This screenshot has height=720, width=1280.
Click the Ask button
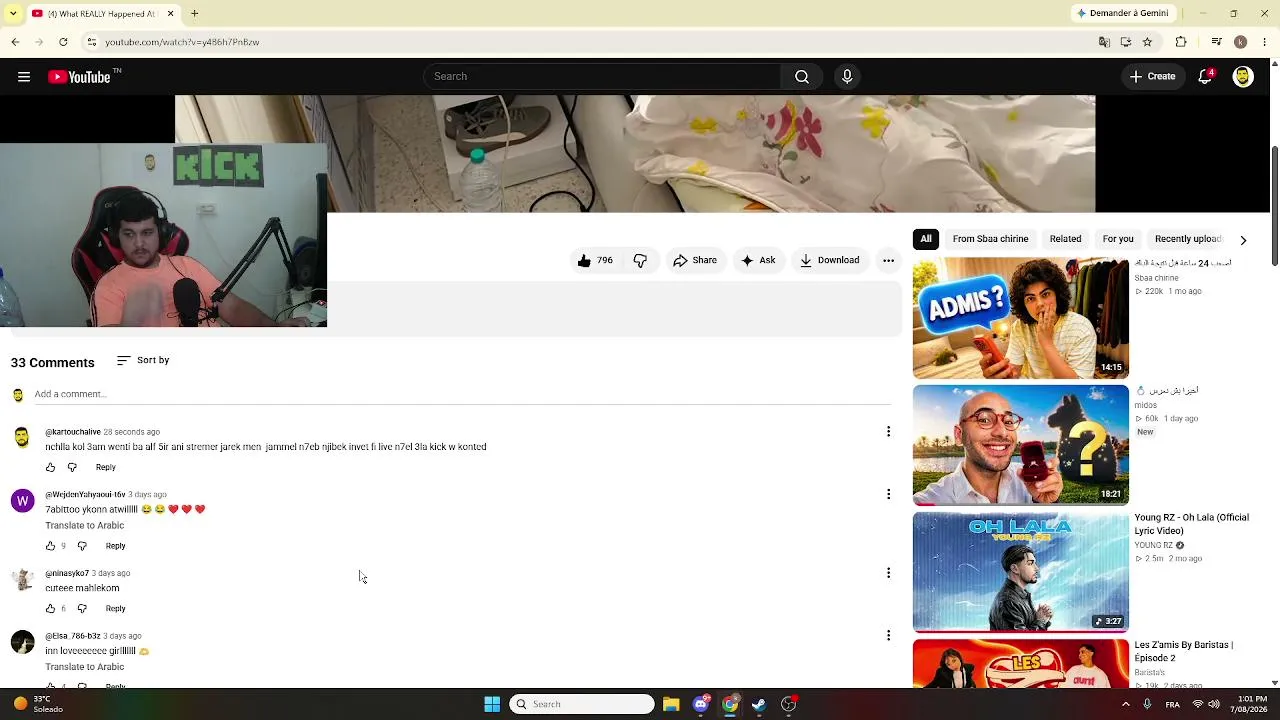coord(758,261)
